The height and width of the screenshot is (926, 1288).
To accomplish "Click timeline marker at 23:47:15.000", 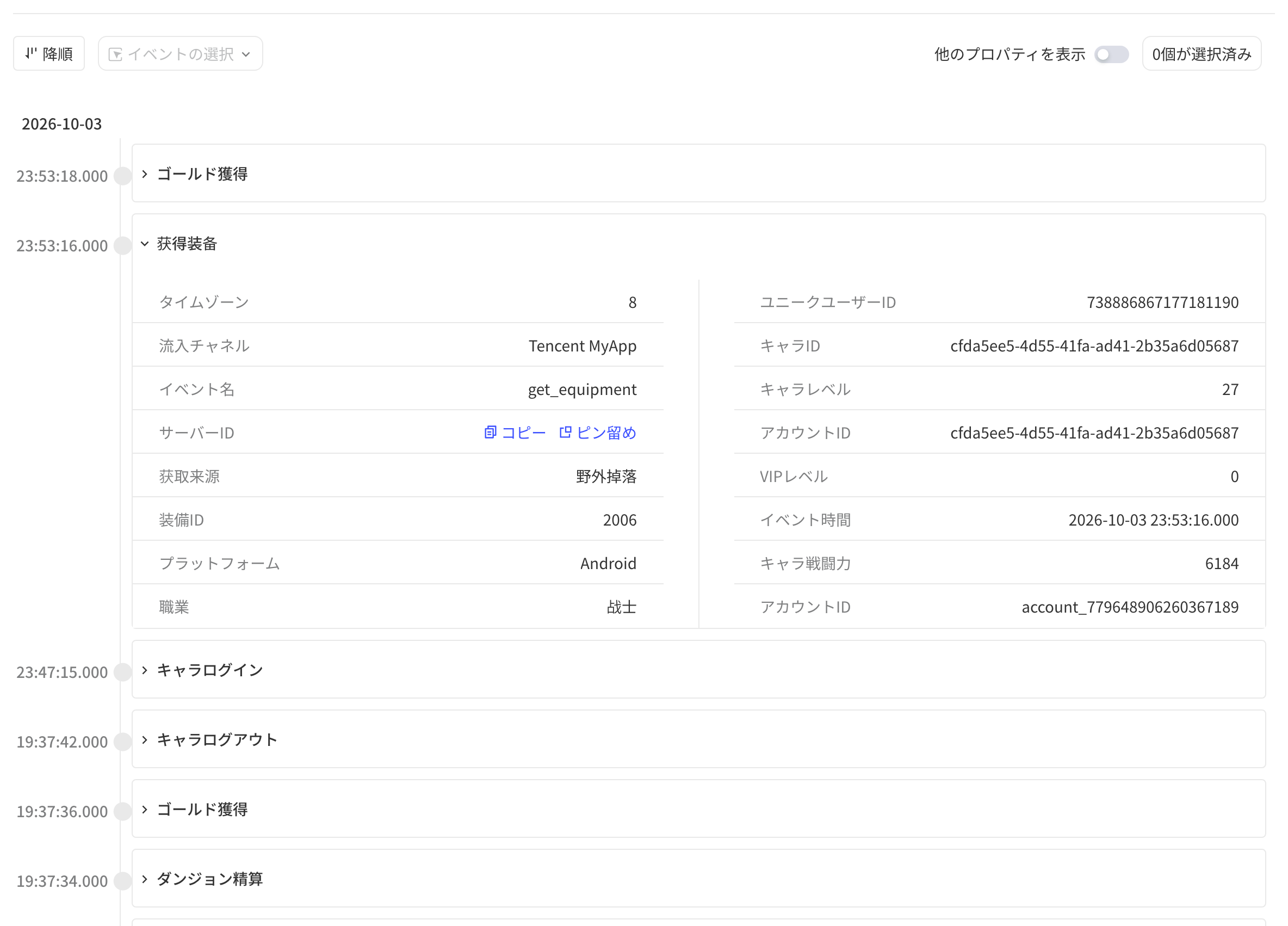I will click(x=123, y=672).
